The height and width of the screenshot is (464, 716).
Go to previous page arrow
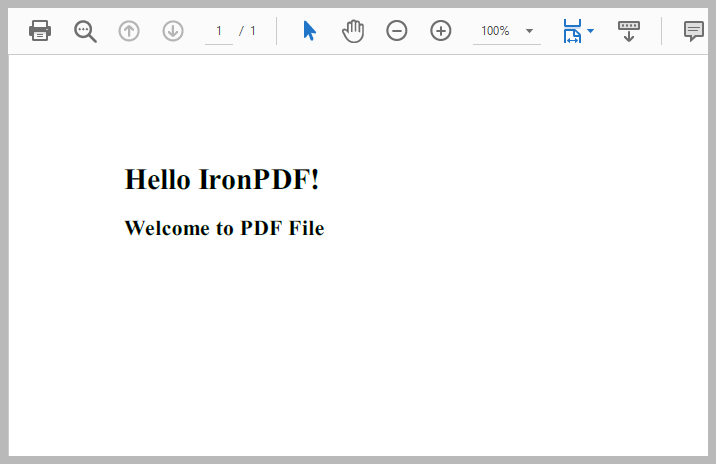pos(129,31)
